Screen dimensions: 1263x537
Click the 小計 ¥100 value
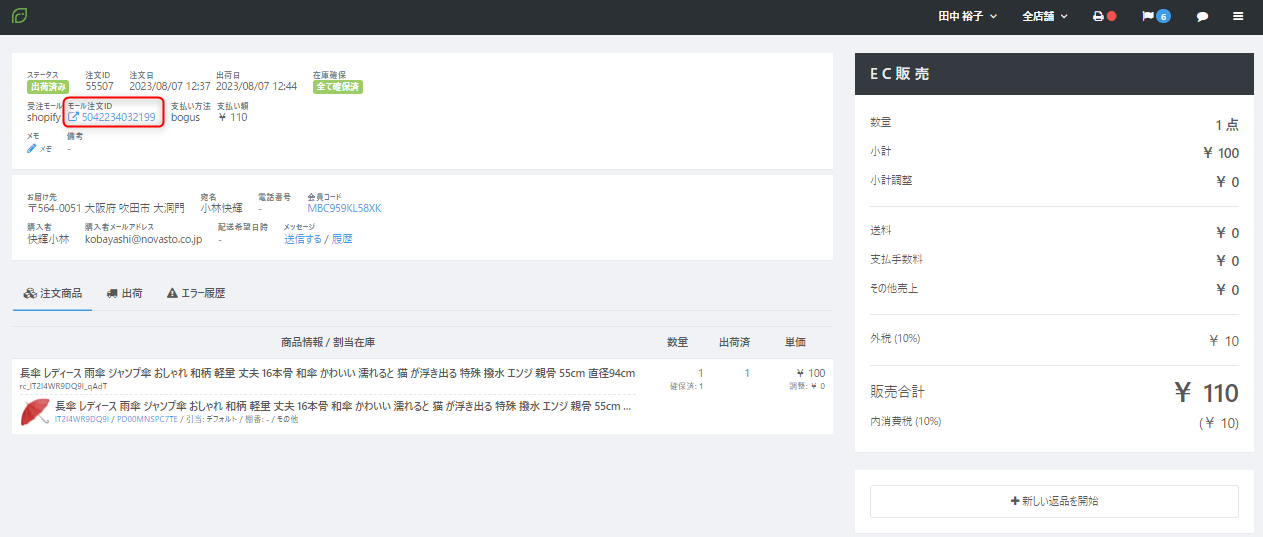coord(1221,153)
